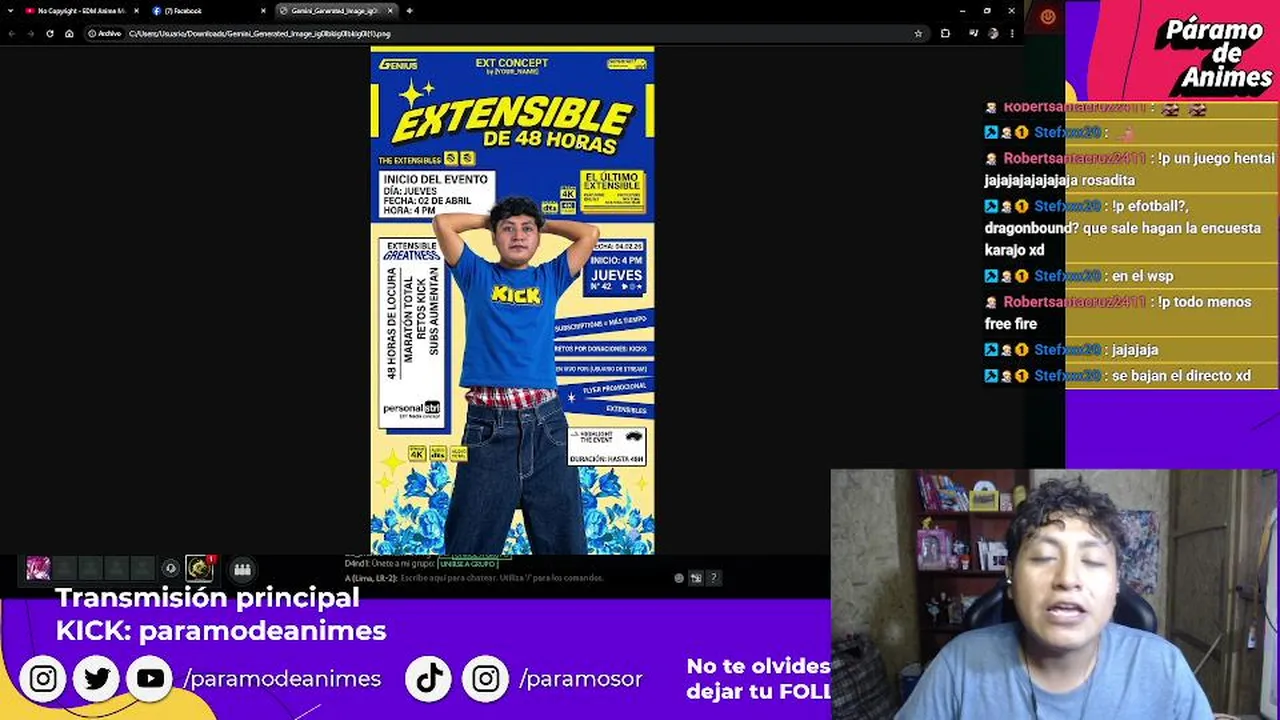This screenshot has height=720, width=1280.
Task: Click chat message 'se bajan el directo xd'
Action: pos(1181,376)
